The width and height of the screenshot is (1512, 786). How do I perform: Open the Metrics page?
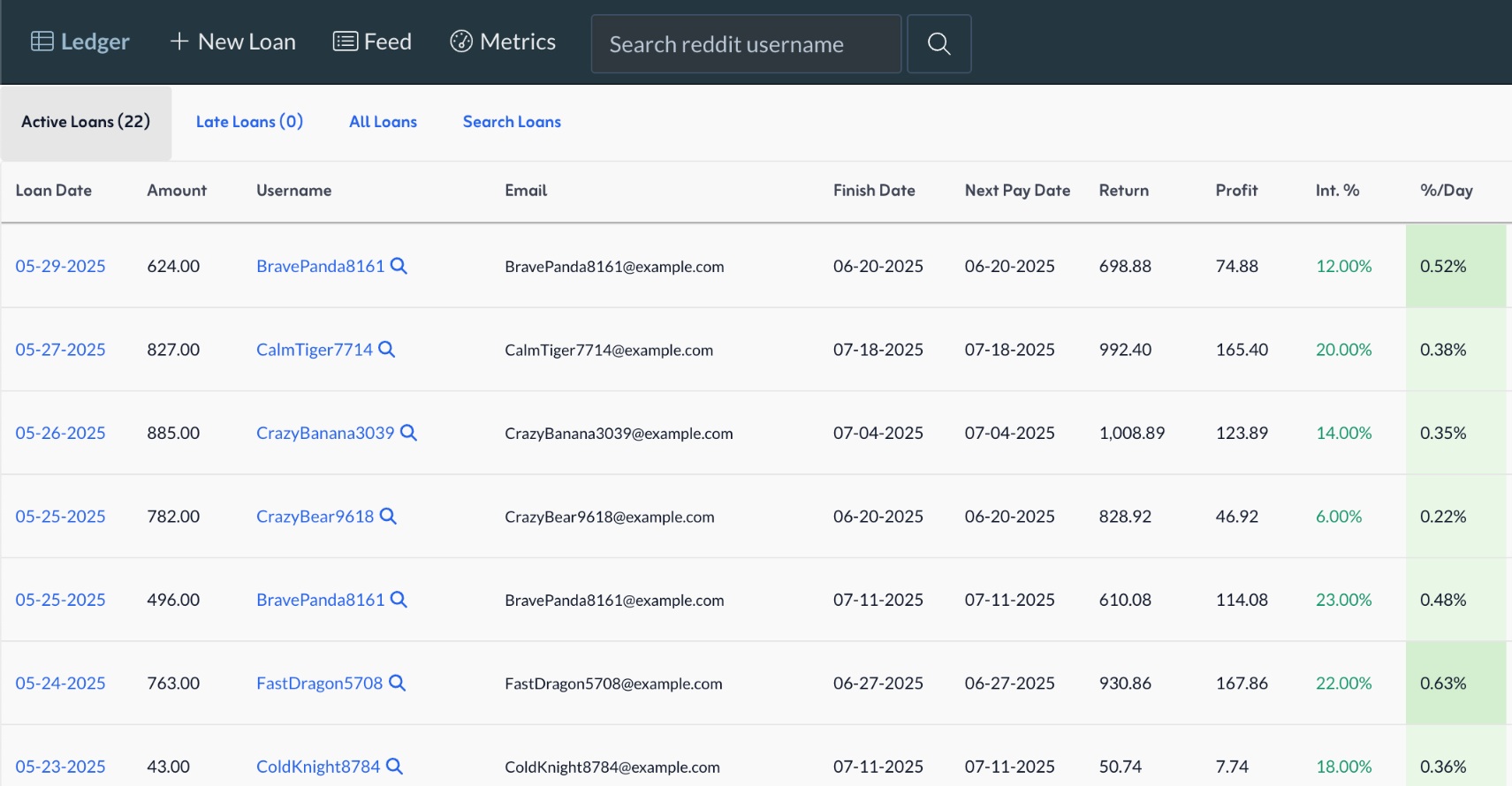click(503, 42)
